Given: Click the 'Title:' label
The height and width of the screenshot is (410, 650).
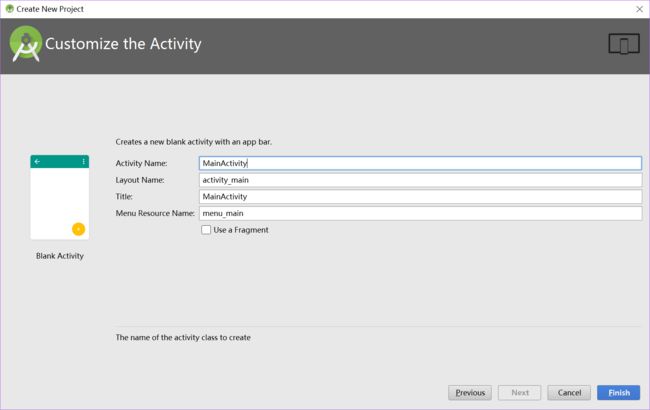Looking at the screenshot, I should click(x=124, y=197).
